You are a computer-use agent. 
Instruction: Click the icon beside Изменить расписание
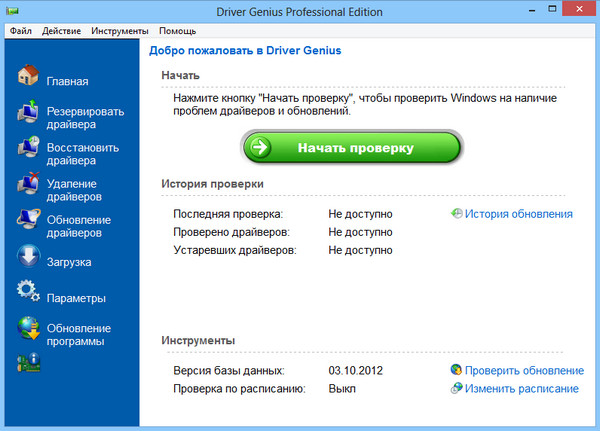456,388
